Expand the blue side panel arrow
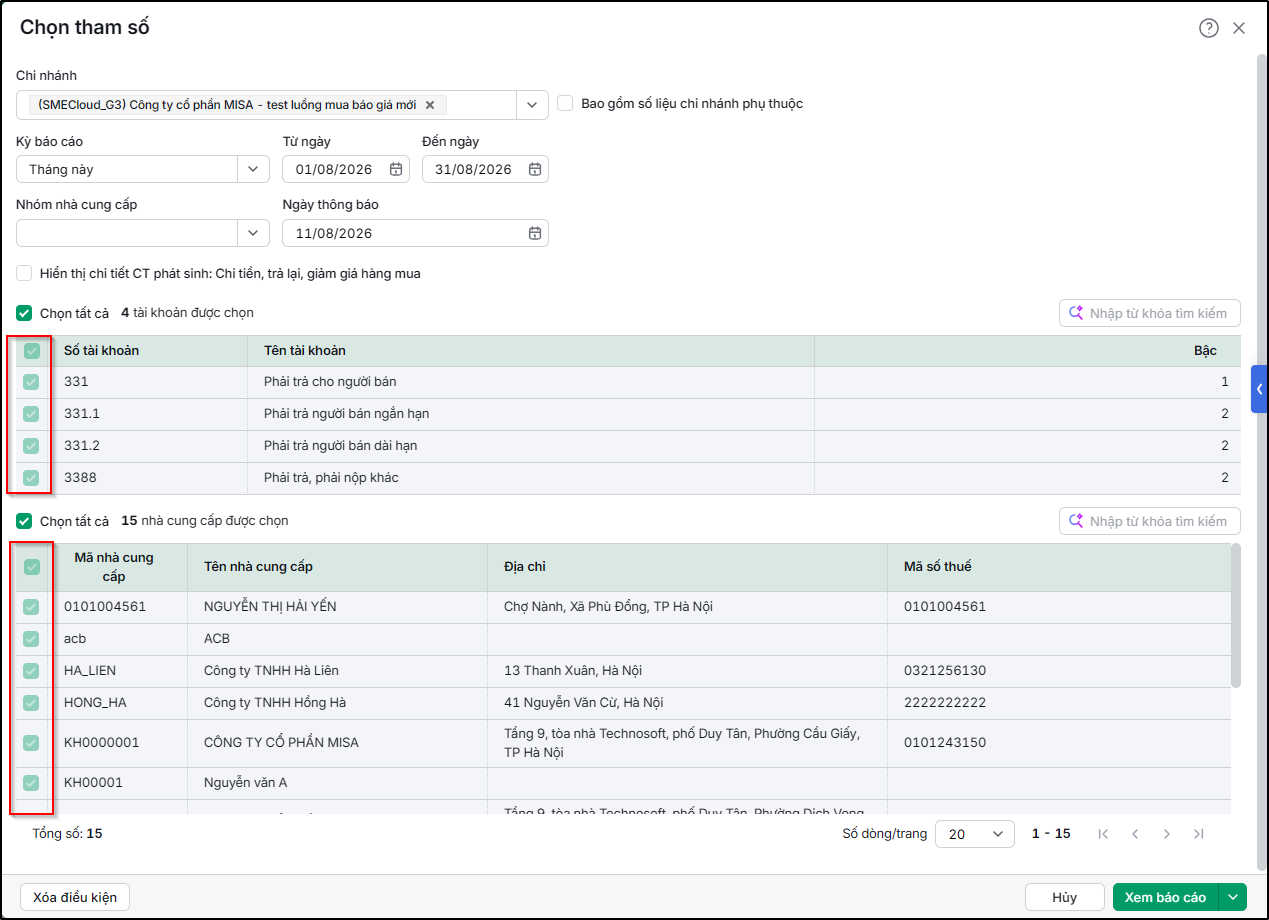 [1260, 389]
